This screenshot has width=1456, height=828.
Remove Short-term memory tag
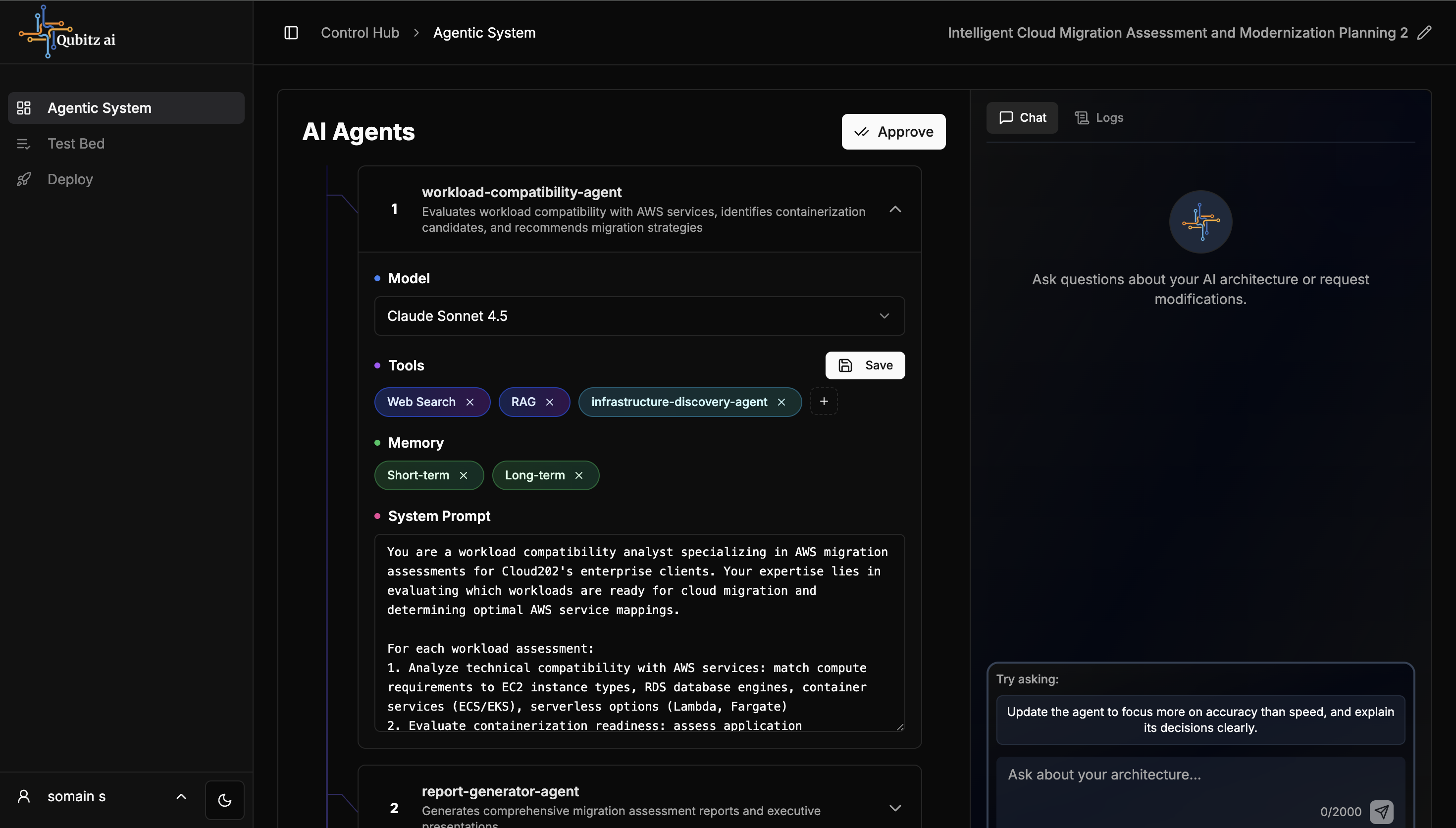(464, 475)
